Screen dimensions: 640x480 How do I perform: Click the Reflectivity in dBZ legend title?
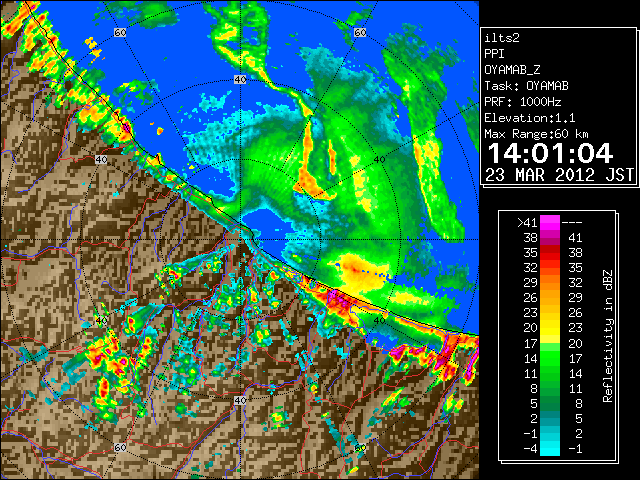coord(607,336)
